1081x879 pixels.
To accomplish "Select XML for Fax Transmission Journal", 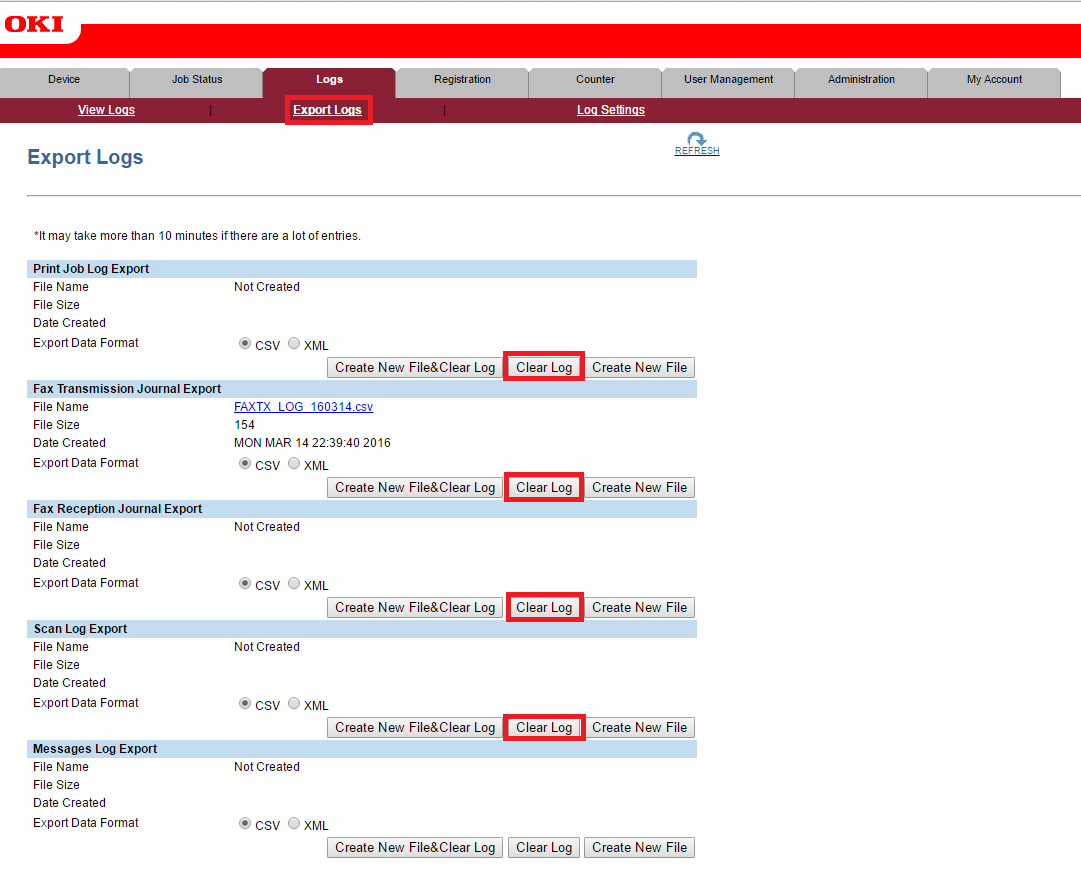I will point(294,463).
